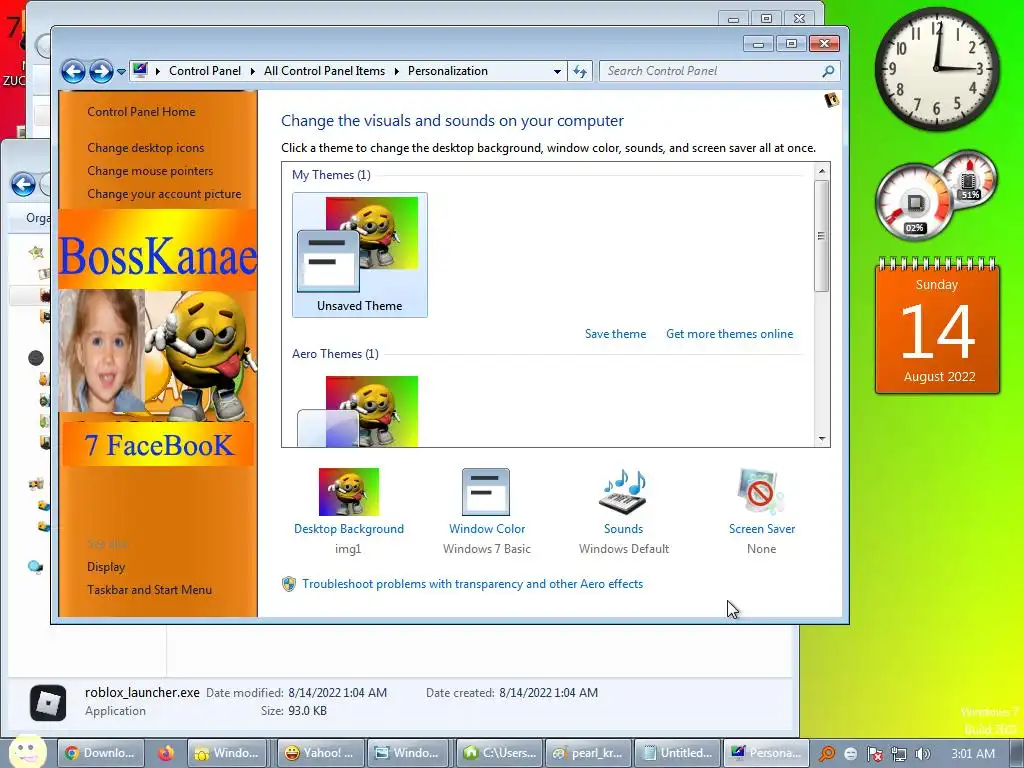Open Change your account picture link
Screen dimensions: 1024x768
pyautogui.click(x=164, y=194)
